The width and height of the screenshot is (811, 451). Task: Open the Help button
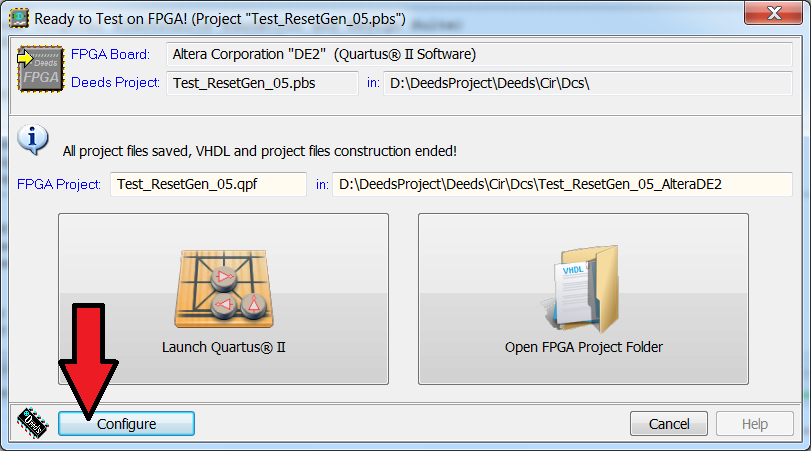click(755, 424)
